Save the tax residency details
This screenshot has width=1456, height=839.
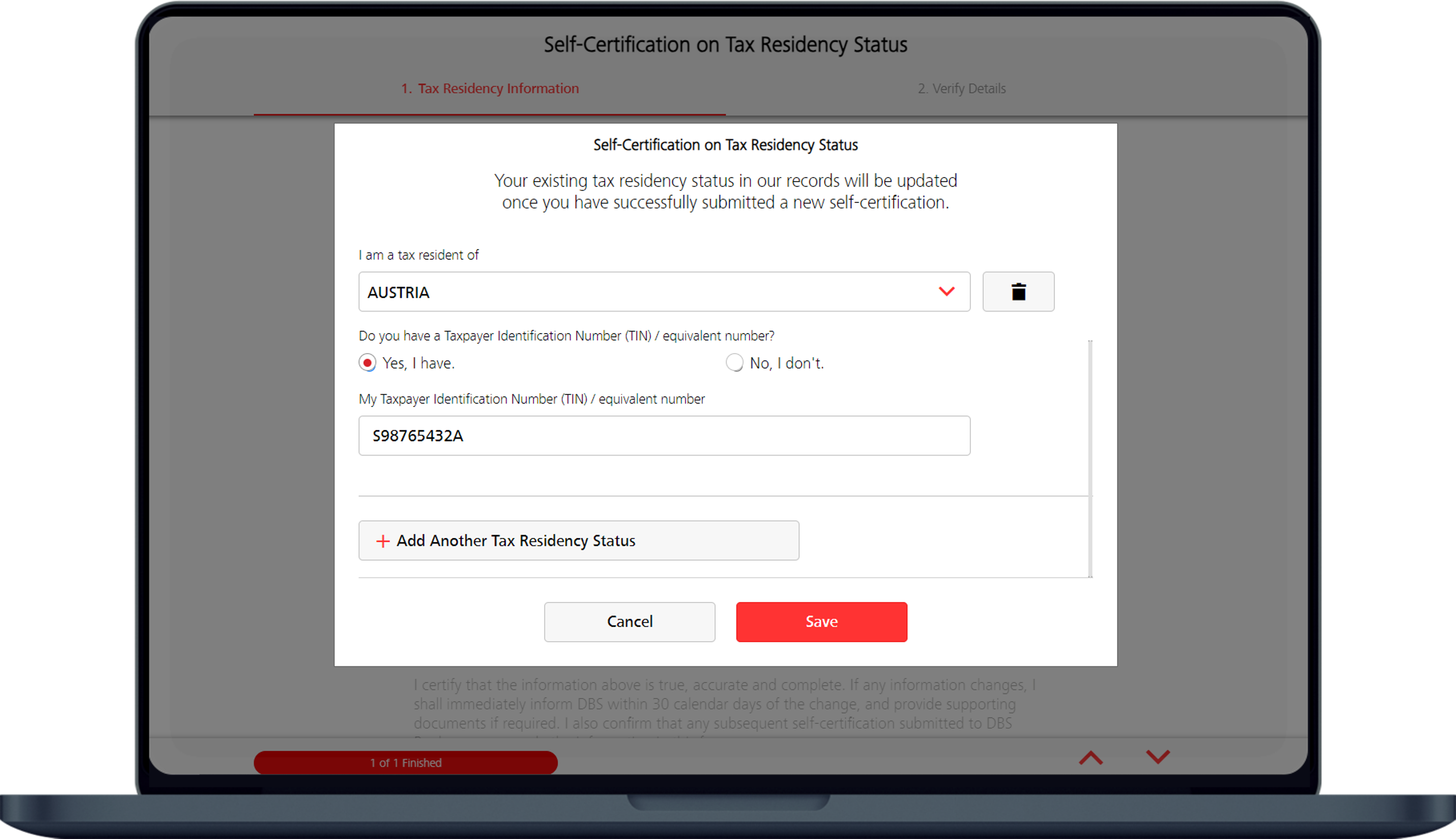click(x=821, y=622)
